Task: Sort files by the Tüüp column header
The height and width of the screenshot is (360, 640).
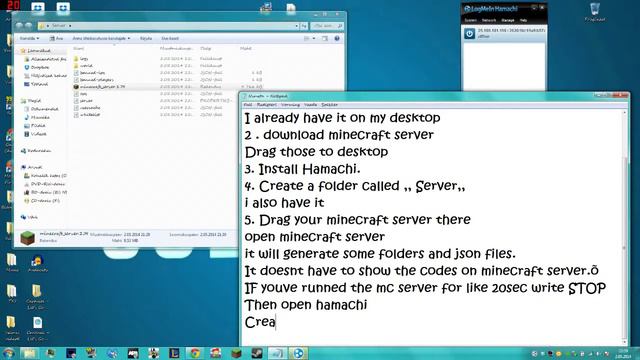Action: [x=206, y=49]
